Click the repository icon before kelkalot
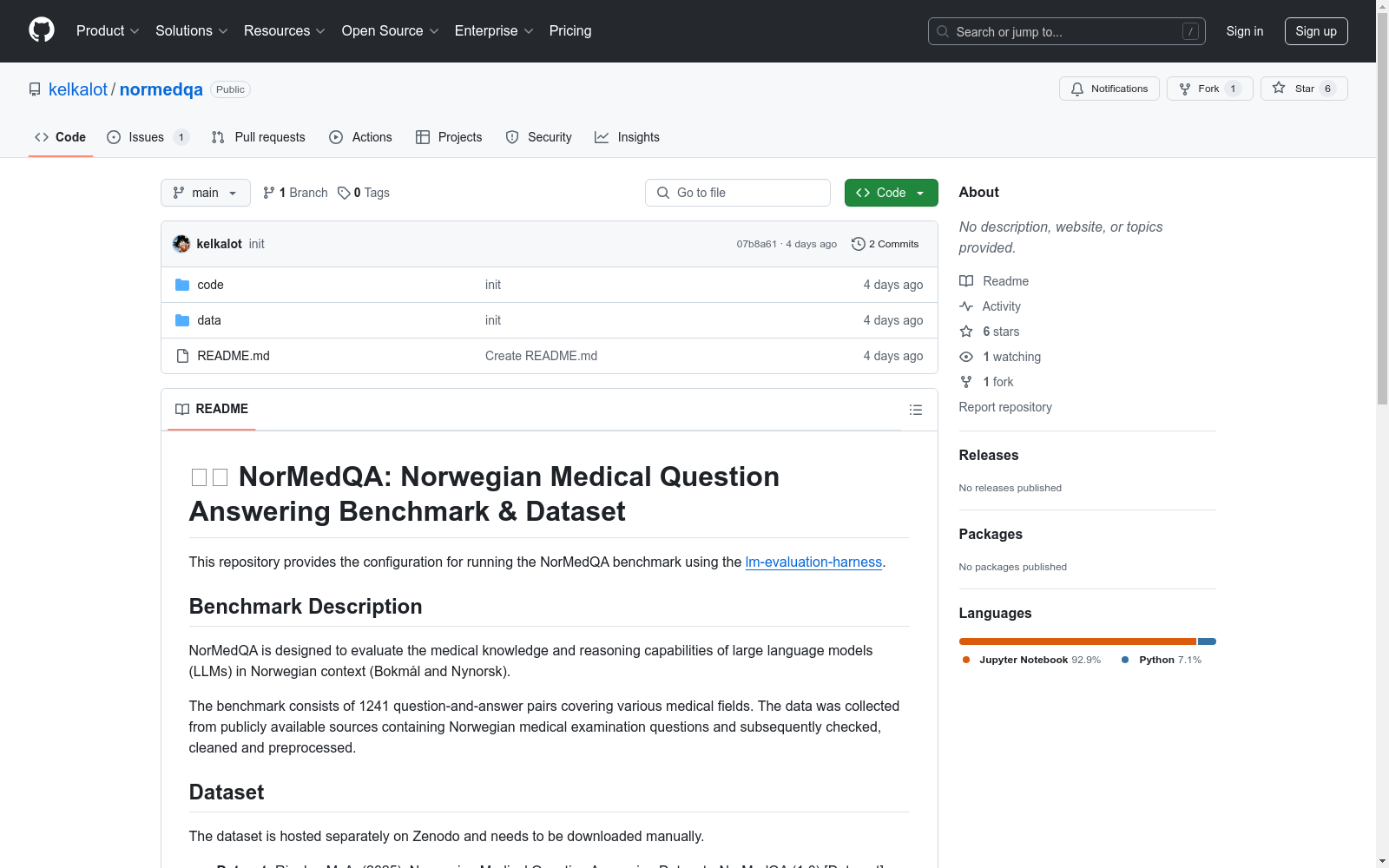Viewport: 1389px width, 868px height. click(35, 89)
